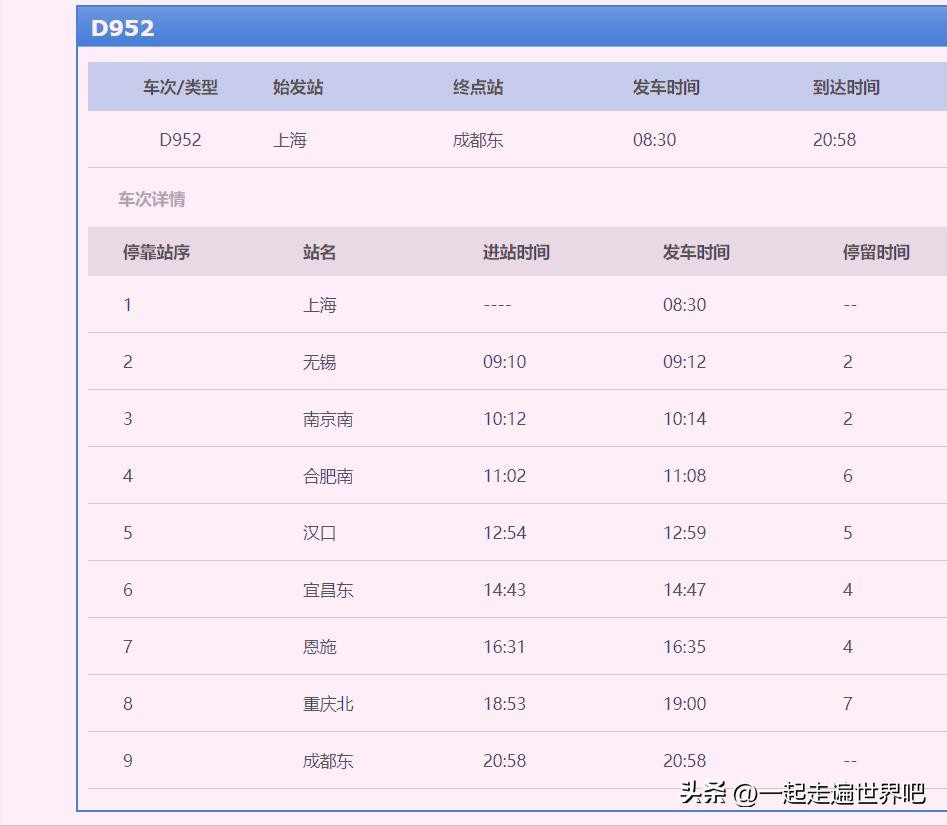The height and width of the screenshot is (826, 947).
Task: Select the 无锡 station name
Action: (320, 362)
